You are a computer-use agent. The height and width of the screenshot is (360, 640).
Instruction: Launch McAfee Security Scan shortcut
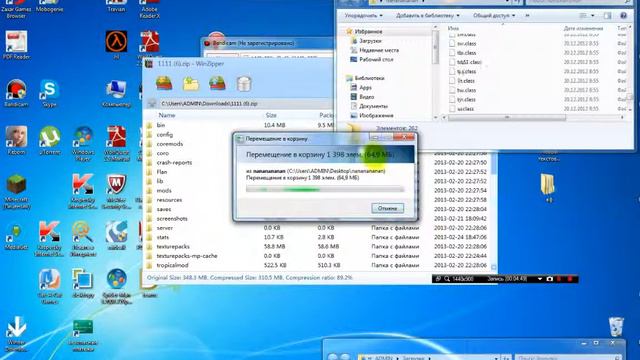pyautogui.click(x=116, y=191)
